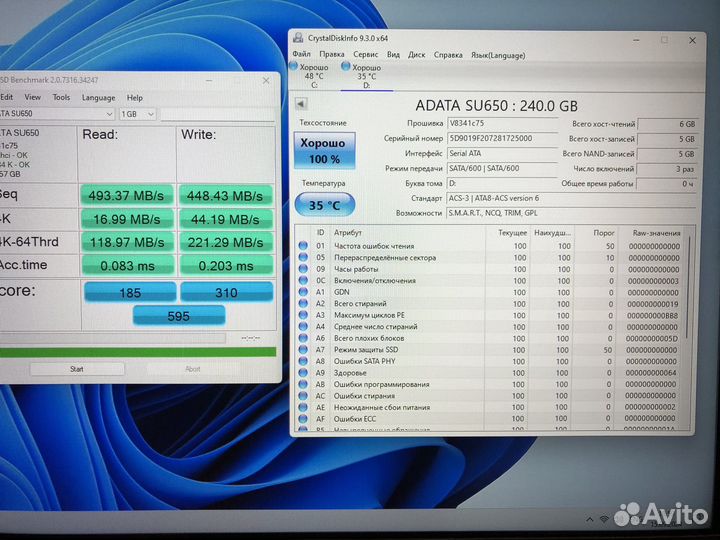Click the CrystalDiskInfo title bar app icon
720x540 pixels.
click(298, 38)
